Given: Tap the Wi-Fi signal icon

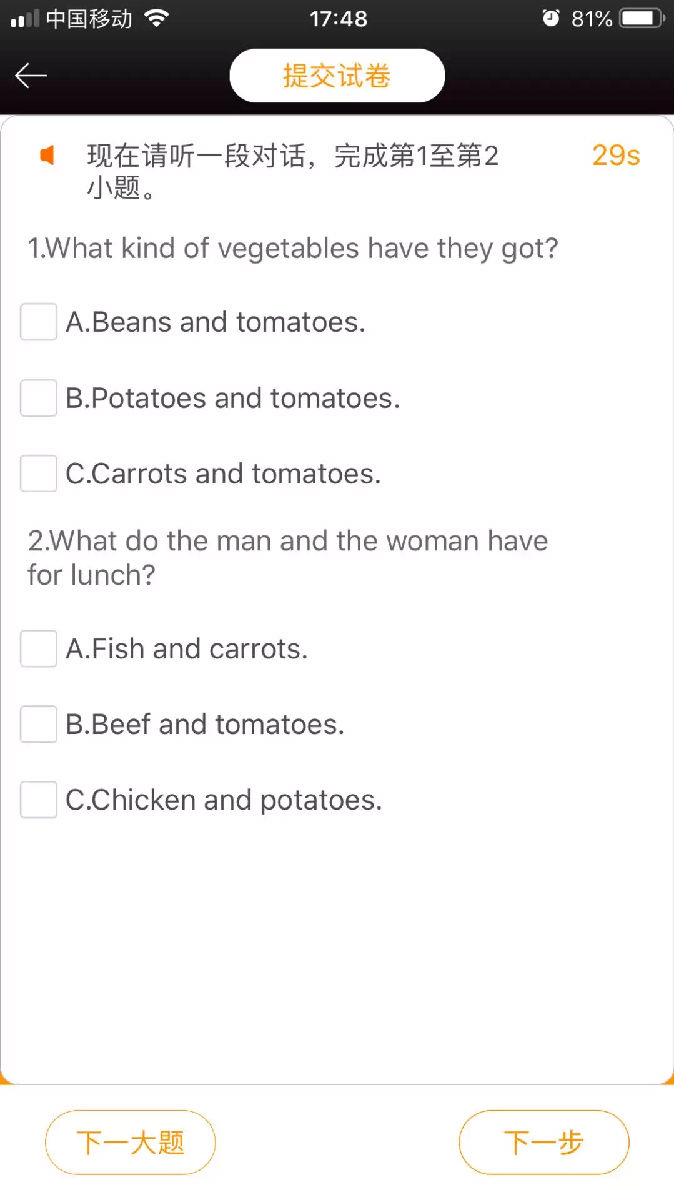Looking at the screenshot, I should [156, 19].
